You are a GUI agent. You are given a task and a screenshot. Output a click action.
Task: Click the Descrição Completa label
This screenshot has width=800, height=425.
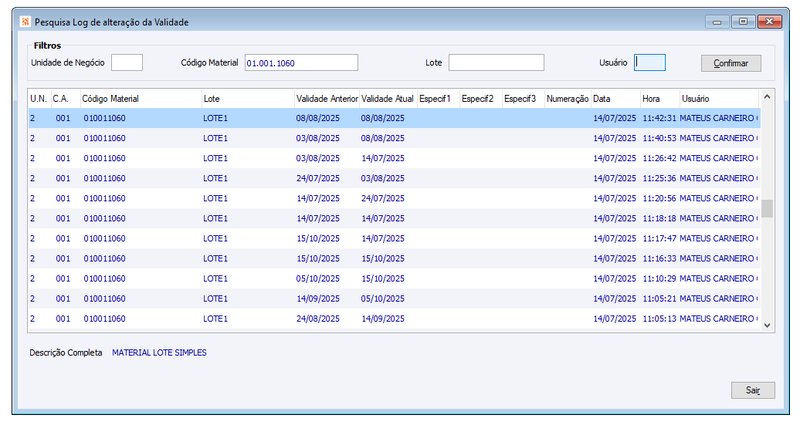(65, 353)
